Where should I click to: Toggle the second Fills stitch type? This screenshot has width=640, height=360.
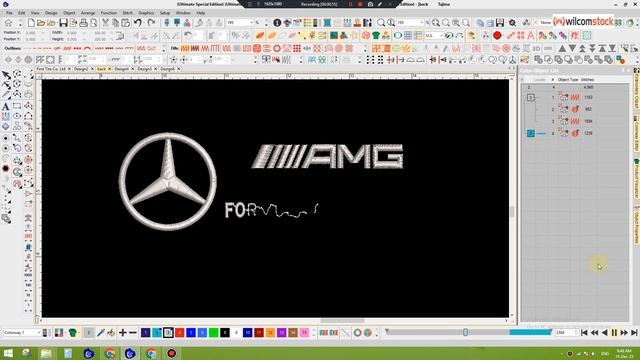coord(195,49)
